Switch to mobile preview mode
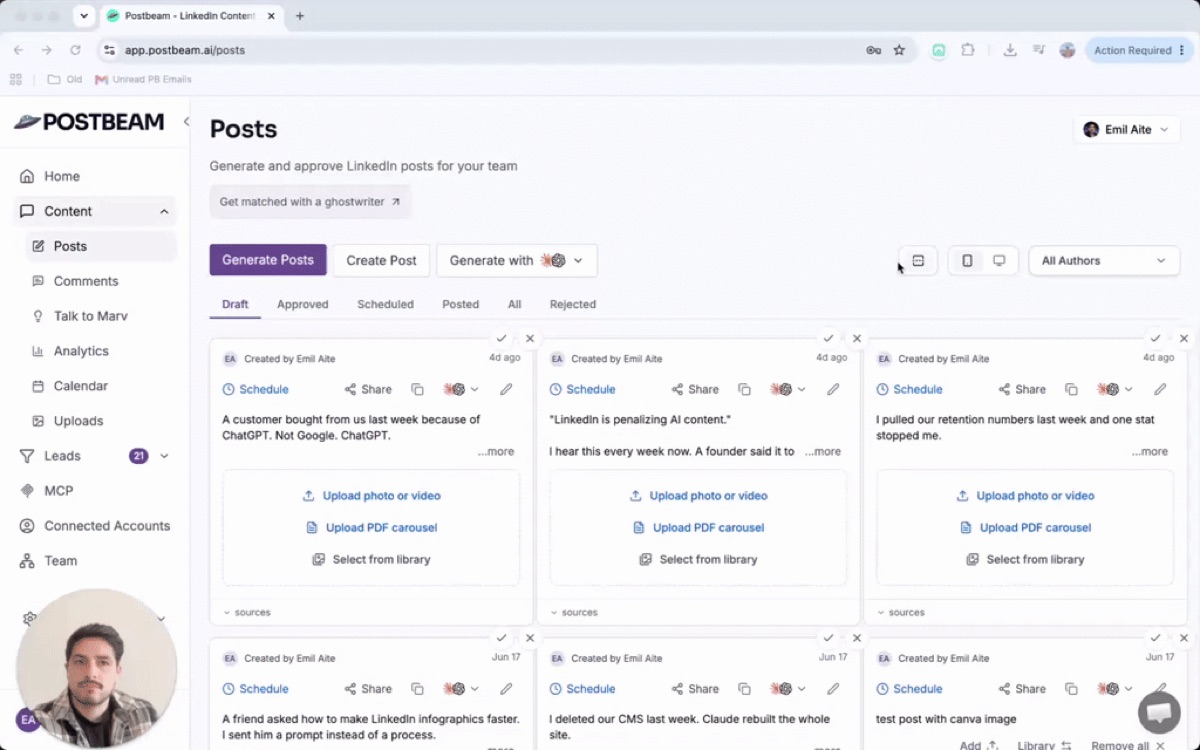This screenshot has height=750, width=1200. pyautogui.click(x=967, y=260)
